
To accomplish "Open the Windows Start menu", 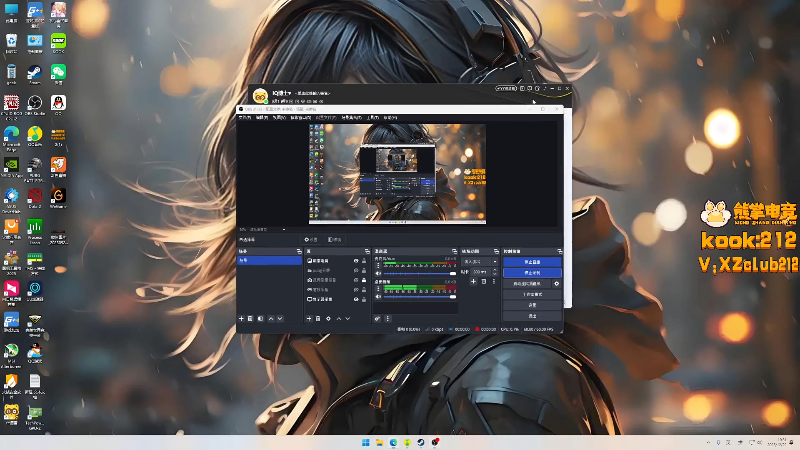I will point(366,442).
